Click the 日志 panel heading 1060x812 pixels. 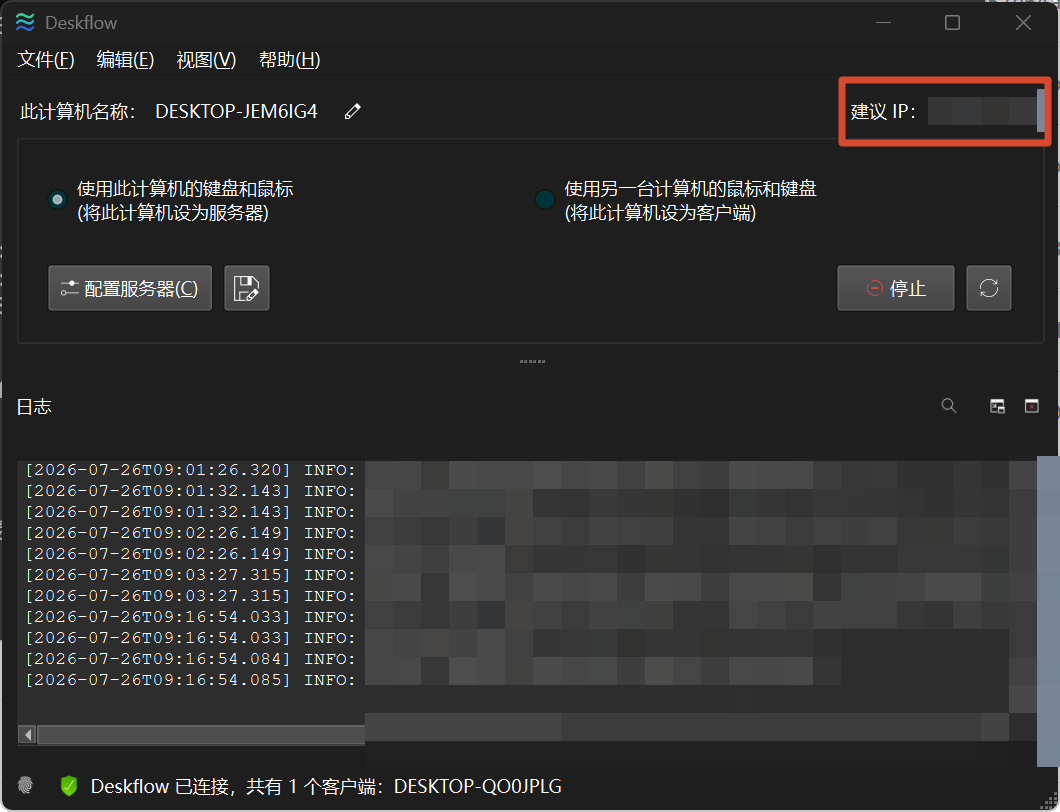pos(34,406)
